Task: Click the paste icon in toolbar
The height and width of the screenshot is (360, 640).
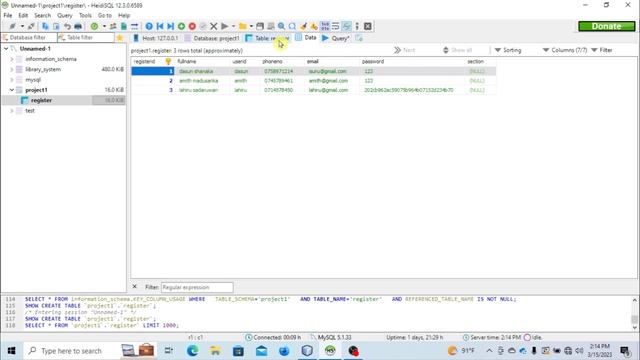Action: [x=56, y=26]
